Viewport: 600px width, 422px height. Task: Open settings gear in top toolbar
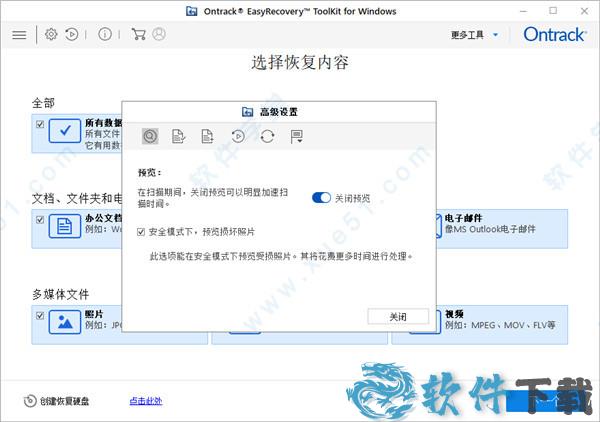51,34
